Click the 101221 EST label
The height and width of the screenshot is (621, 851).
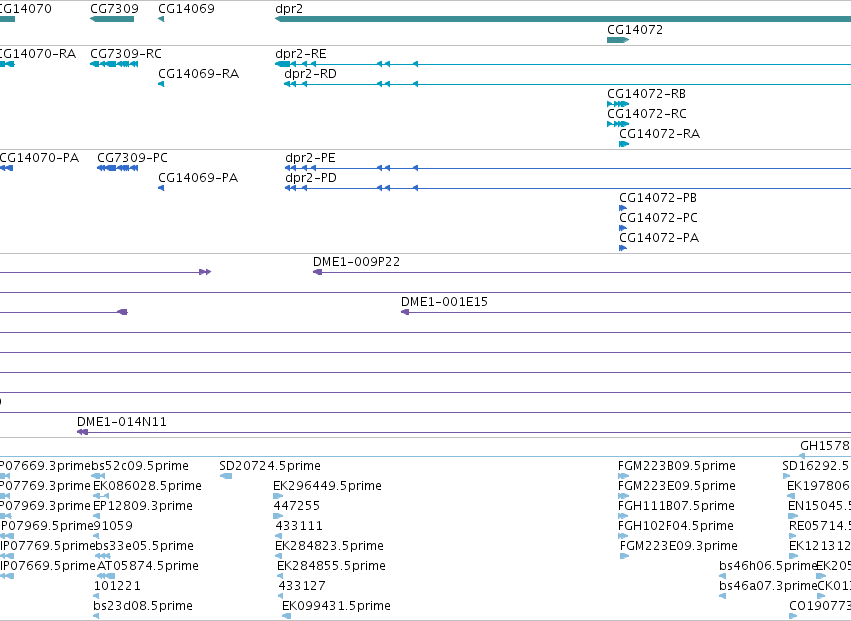tap(117, 586)
